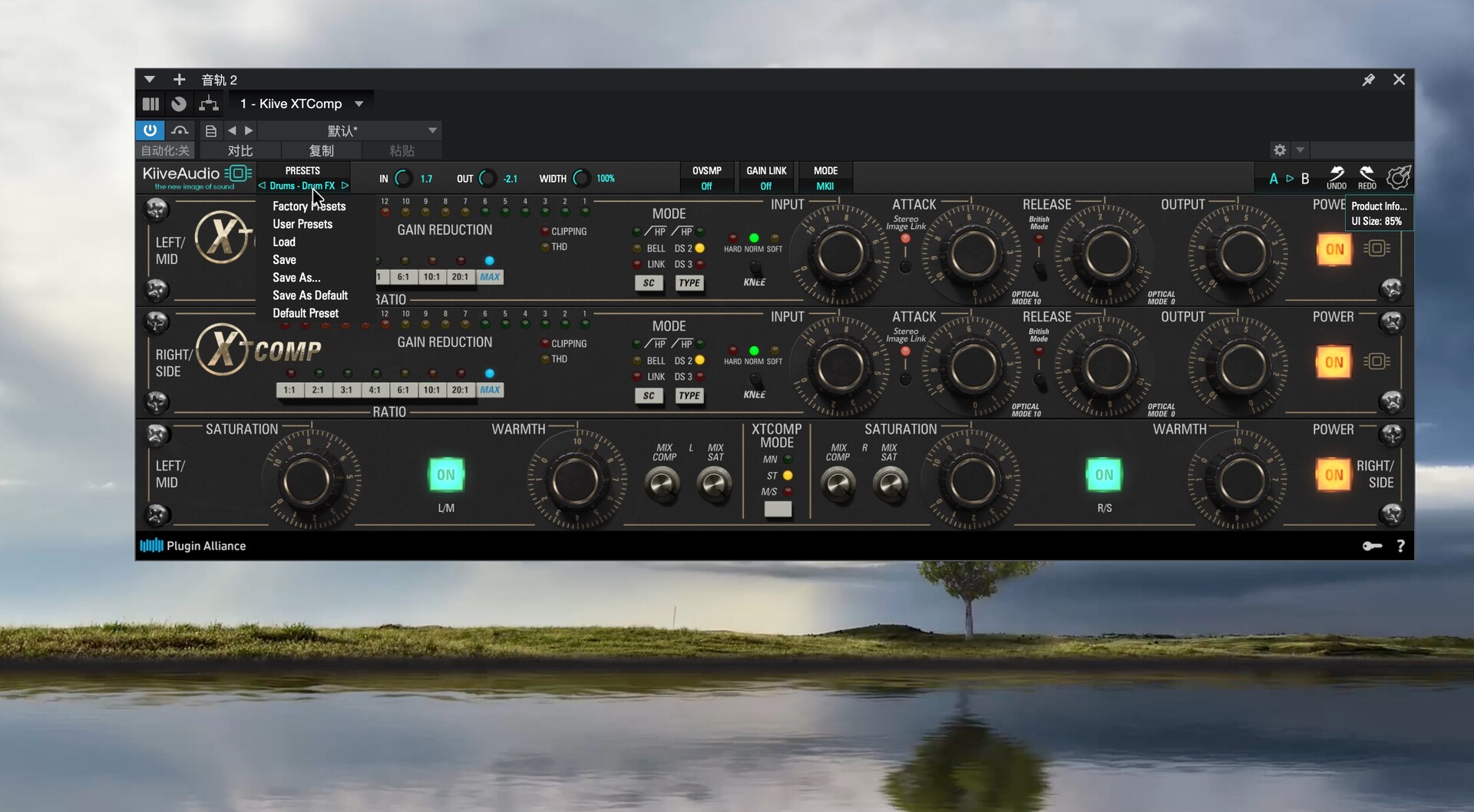This screenshot has width=1474, height=812.
Task: Click the plugin bypass power icon
Action: point(150,130)
